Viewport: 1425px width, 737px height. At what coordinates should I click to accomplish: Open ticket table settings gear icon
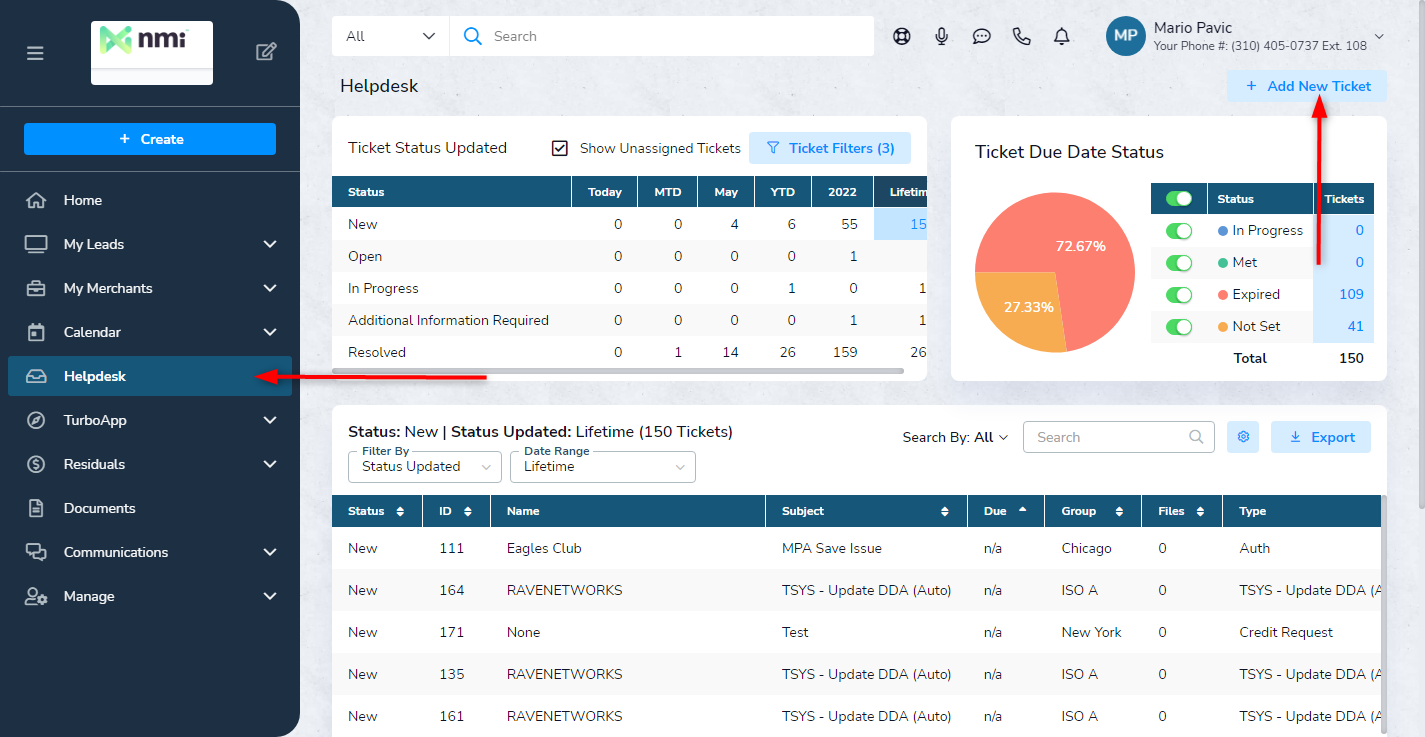pos(1243,437)
